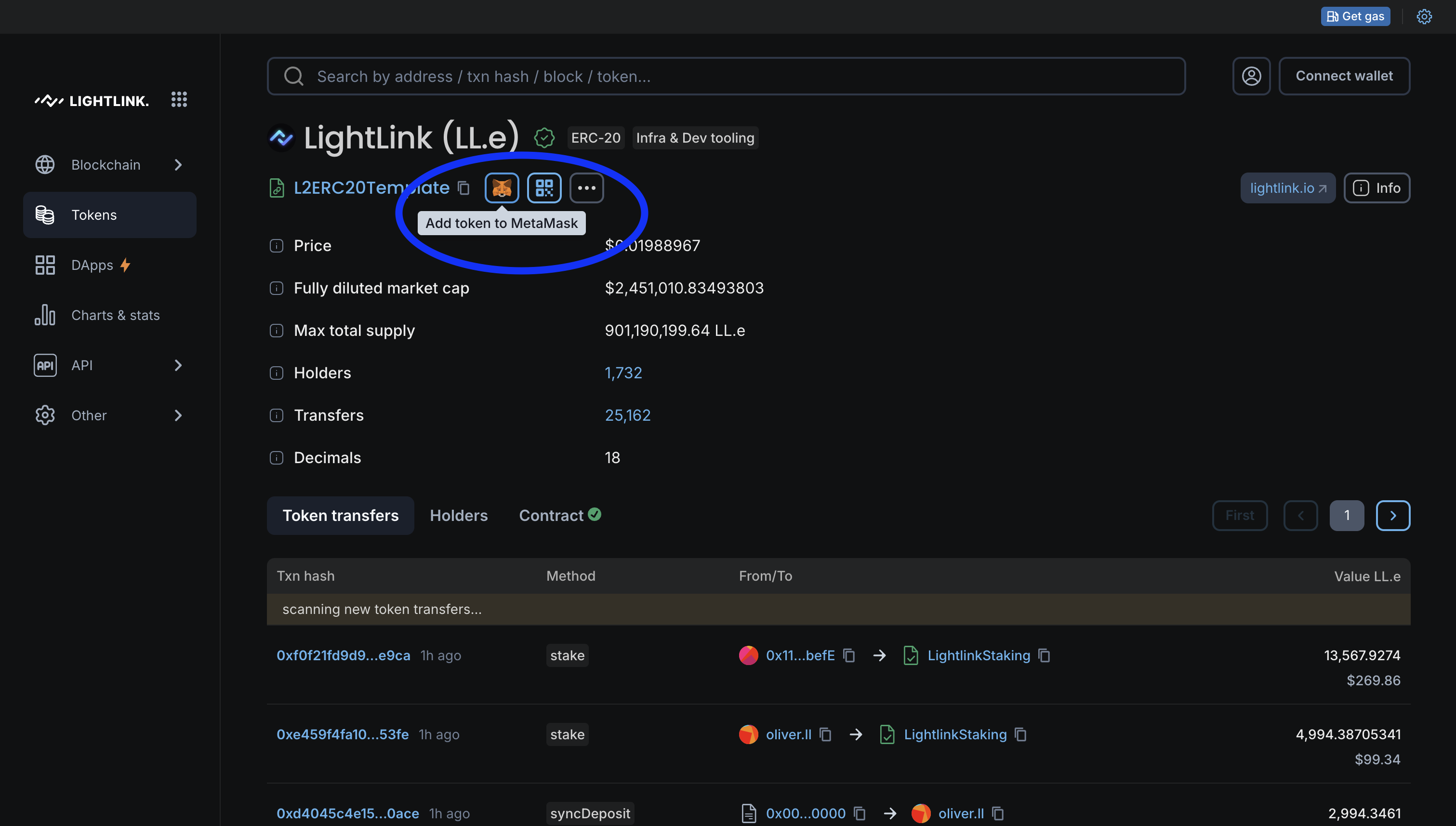This screenshot has height=826, width=1456.
Task: Click the info icon beside Price
Action: 276,246
